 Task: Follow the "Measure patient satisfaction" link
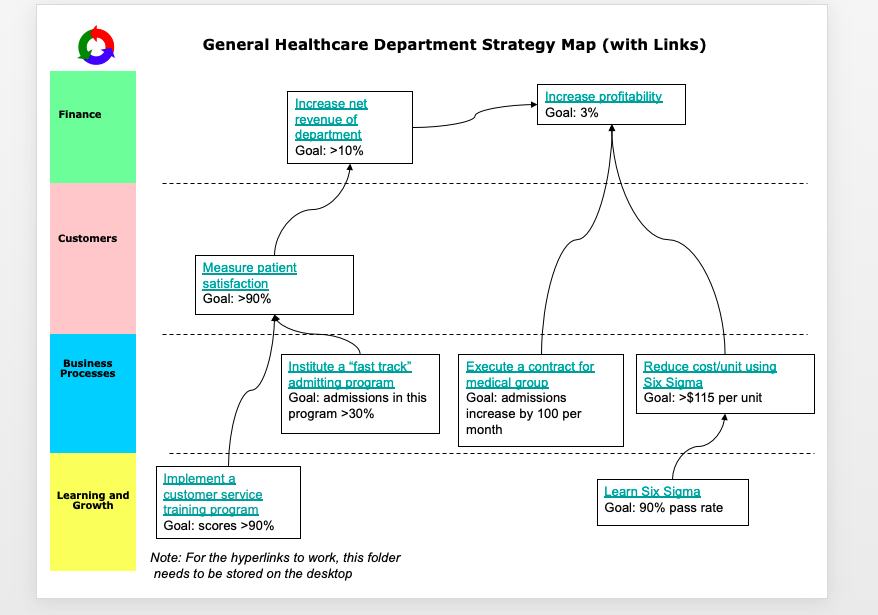(x=249, y=275)
